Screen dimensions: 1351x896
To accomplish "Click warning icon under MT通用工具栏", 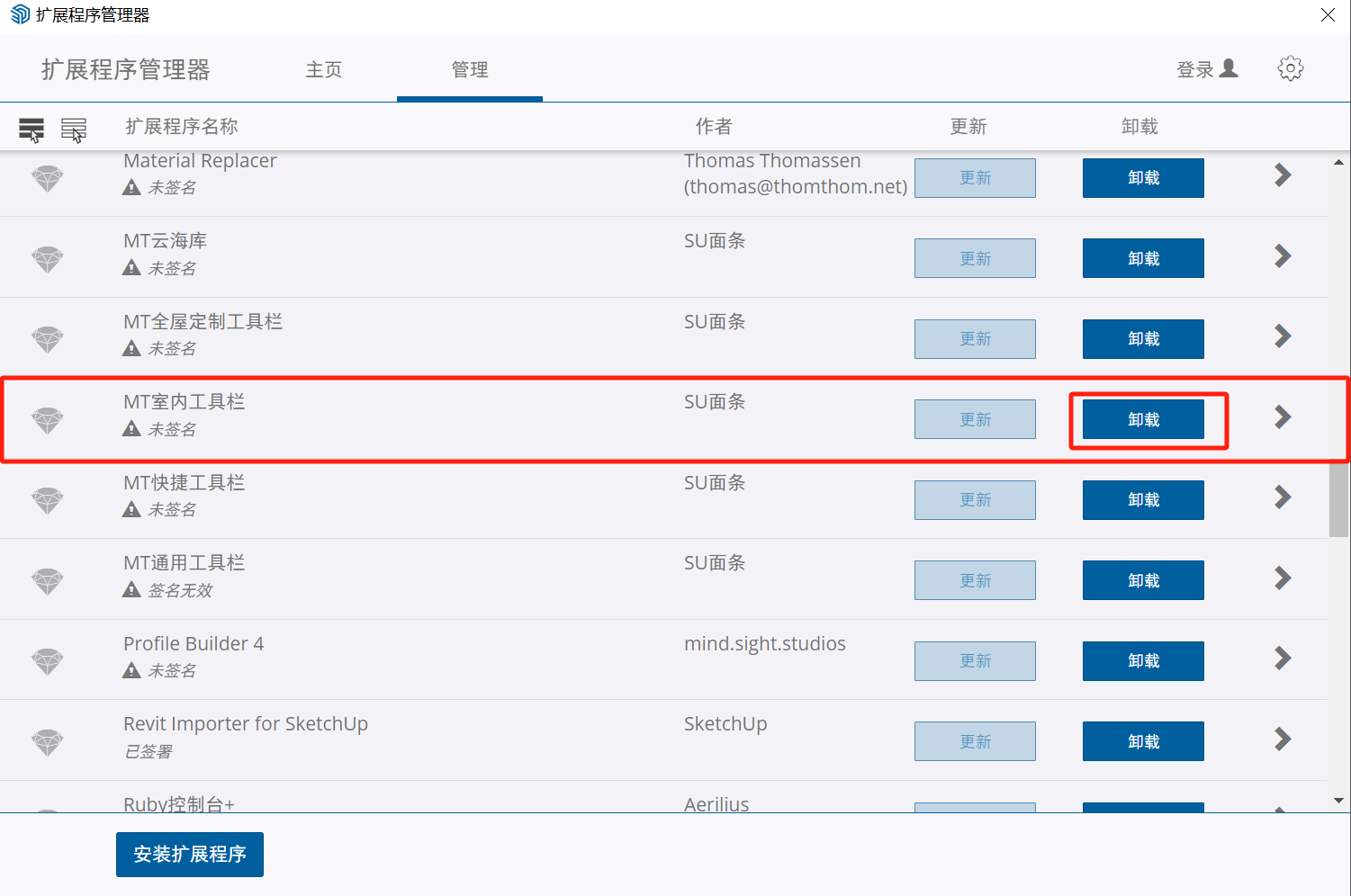I will [x=132, y=590].
